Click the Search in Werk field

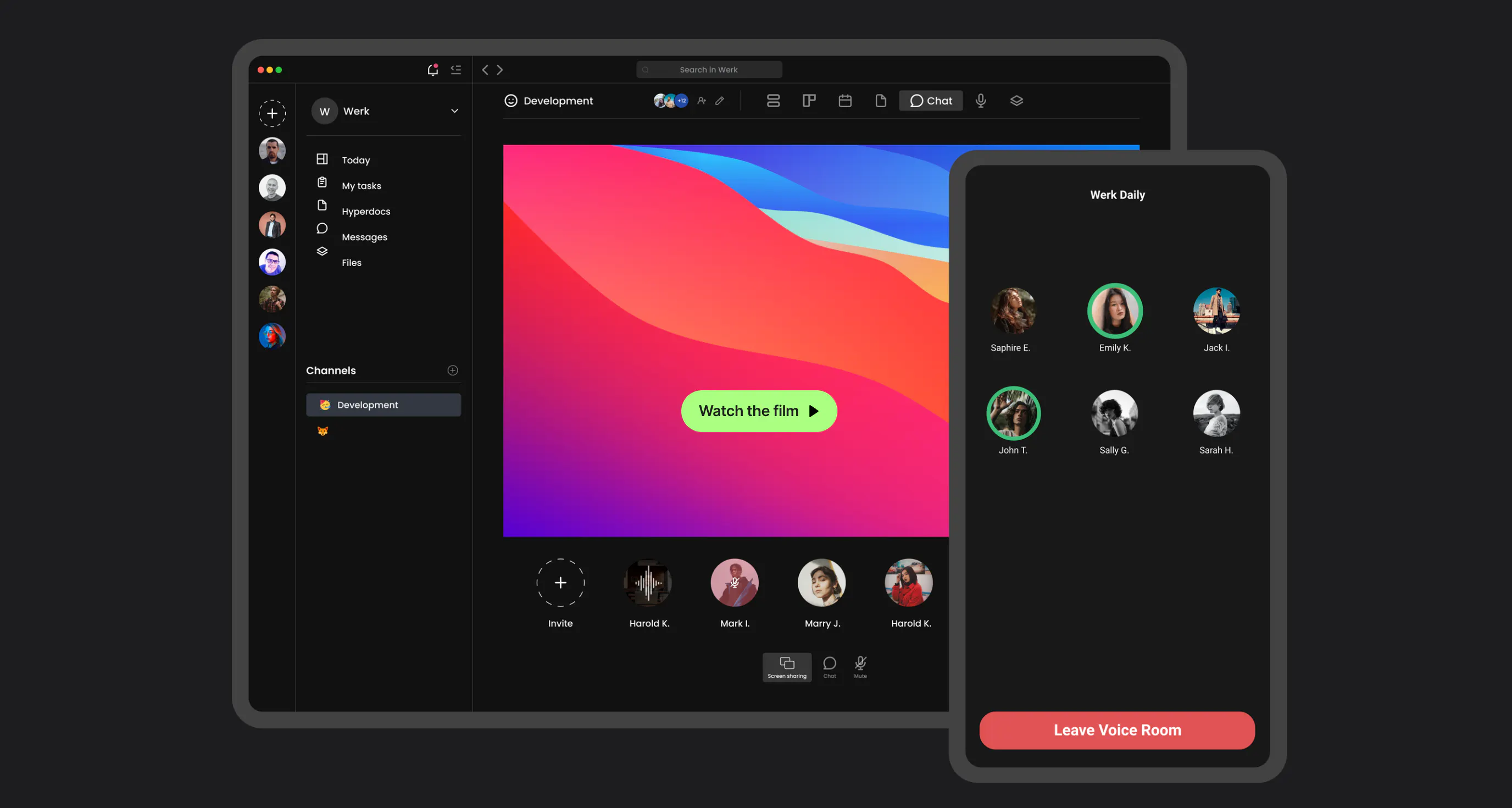[708, 70]
